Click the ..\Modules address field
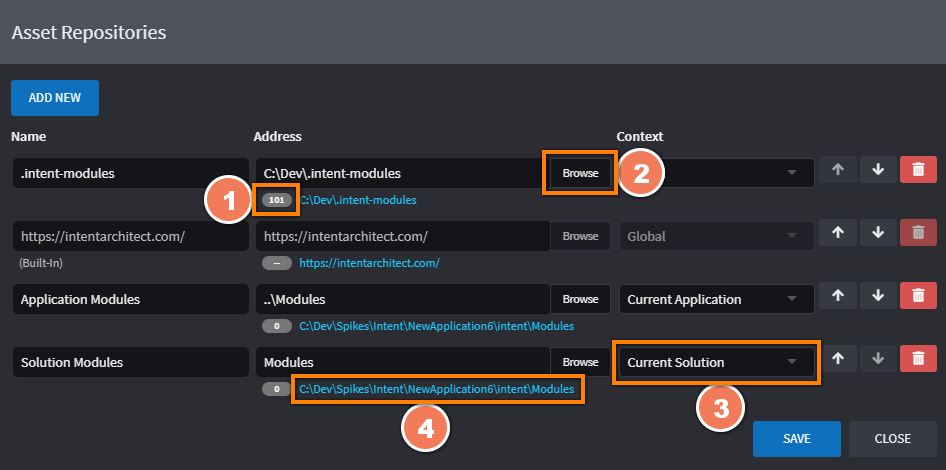Screen dimensions: 946x470 pyautogui.click(x=402, y=299)
